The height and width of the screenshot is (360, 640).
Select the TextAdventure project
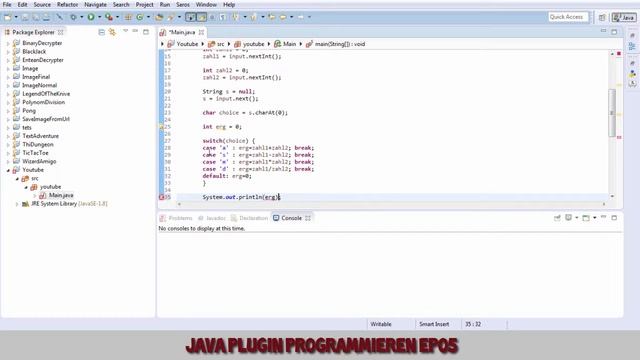click(40, 136)
